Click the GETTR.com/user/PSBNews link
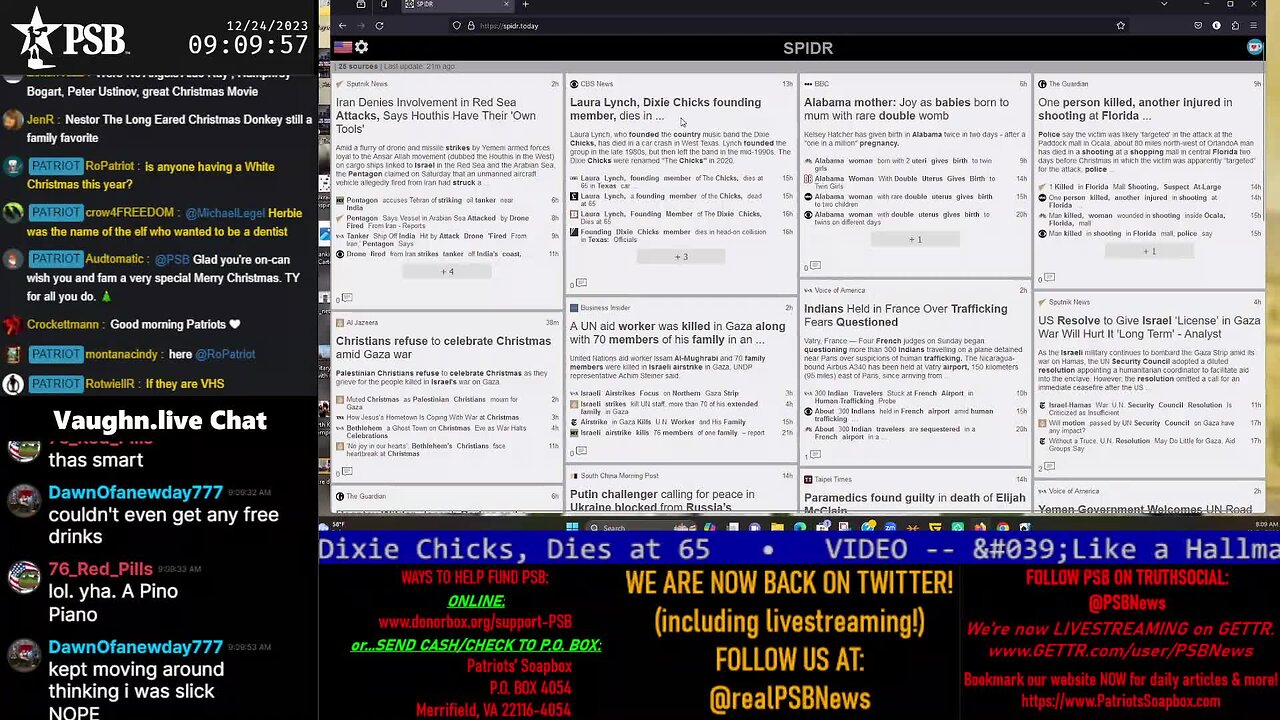This screenshot has width=1280, height=720. (1120, 651)
